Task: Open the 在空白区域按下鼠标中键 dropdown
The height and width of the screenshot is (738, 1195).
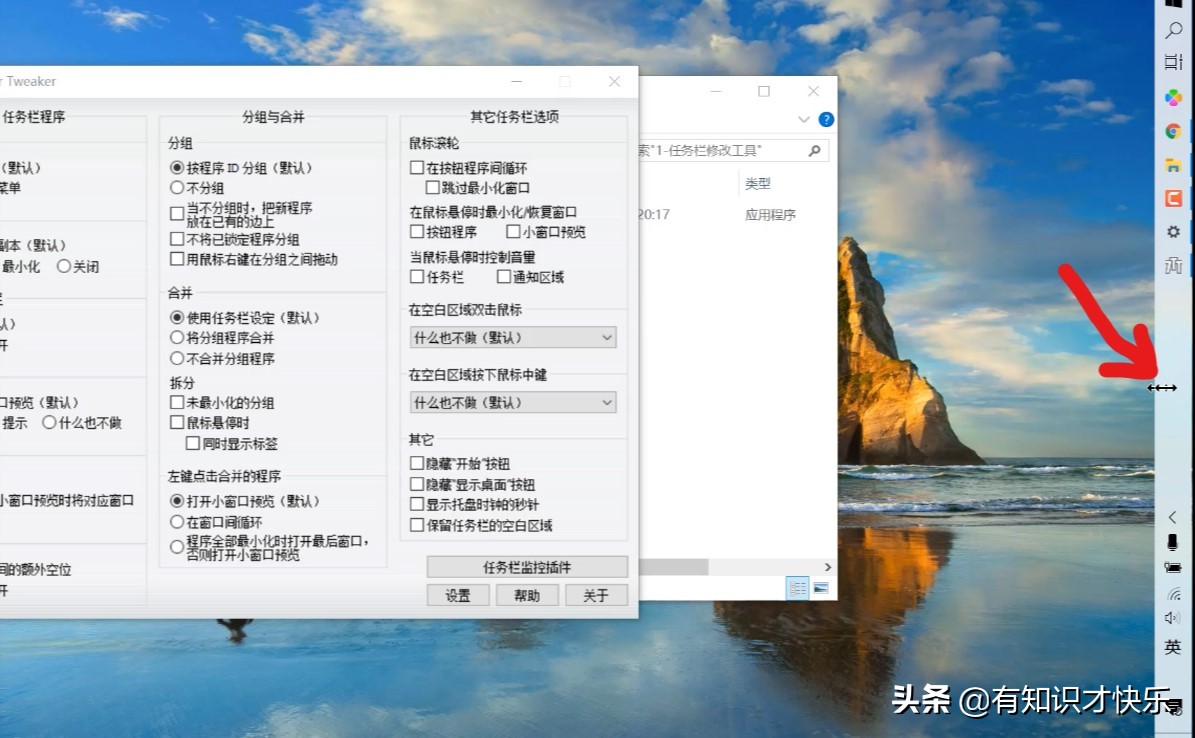Action: (x=511, y=402)
